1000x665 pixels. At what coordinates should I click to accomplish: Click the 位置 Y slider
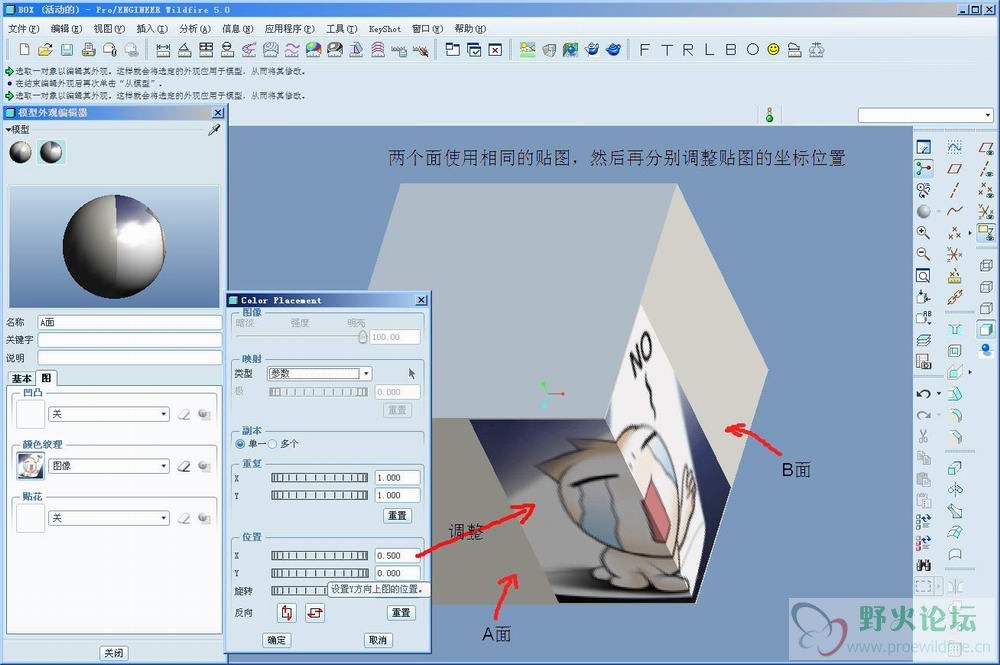coord(320,573)
